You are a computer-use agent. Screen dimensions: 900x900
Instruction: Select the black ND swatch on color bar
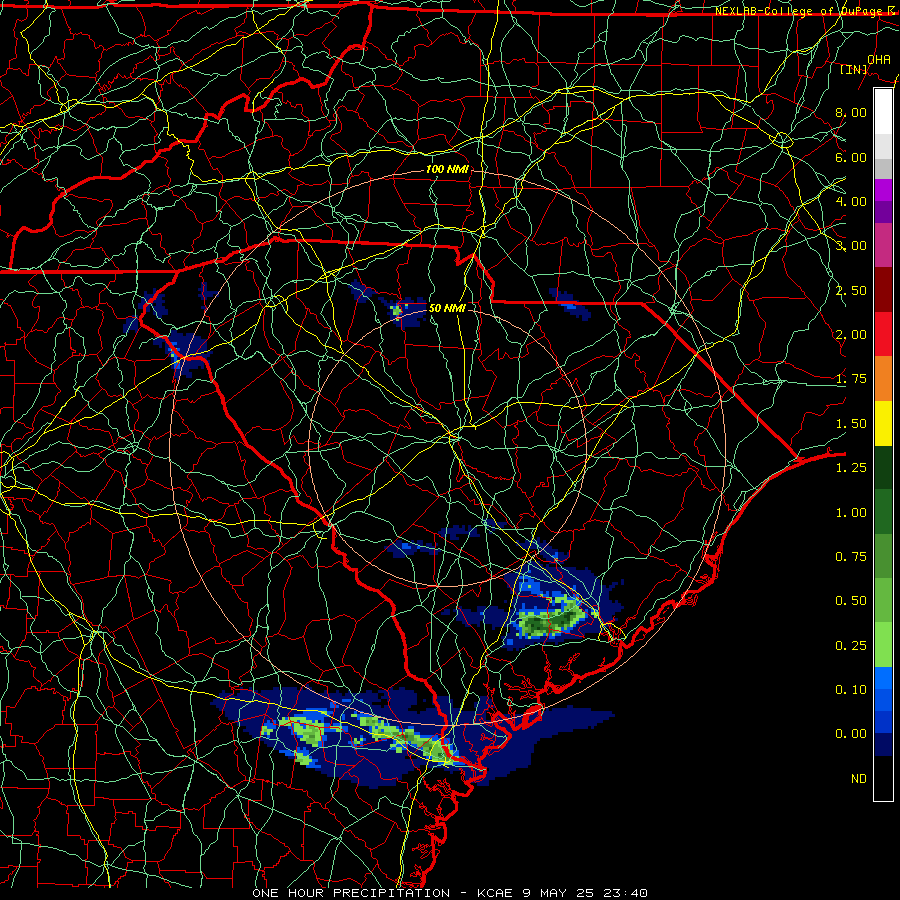tap(883, 778)
